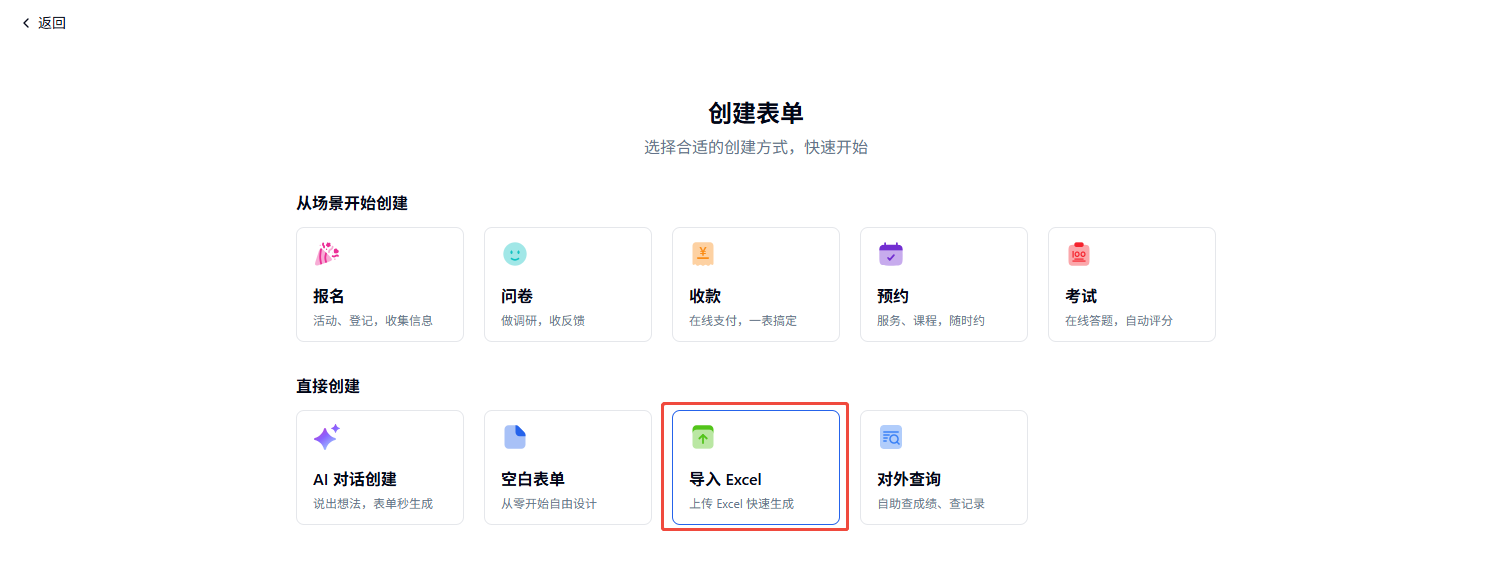
Task: Click the smiley face icon for 问卷
Action: (515, 254)
